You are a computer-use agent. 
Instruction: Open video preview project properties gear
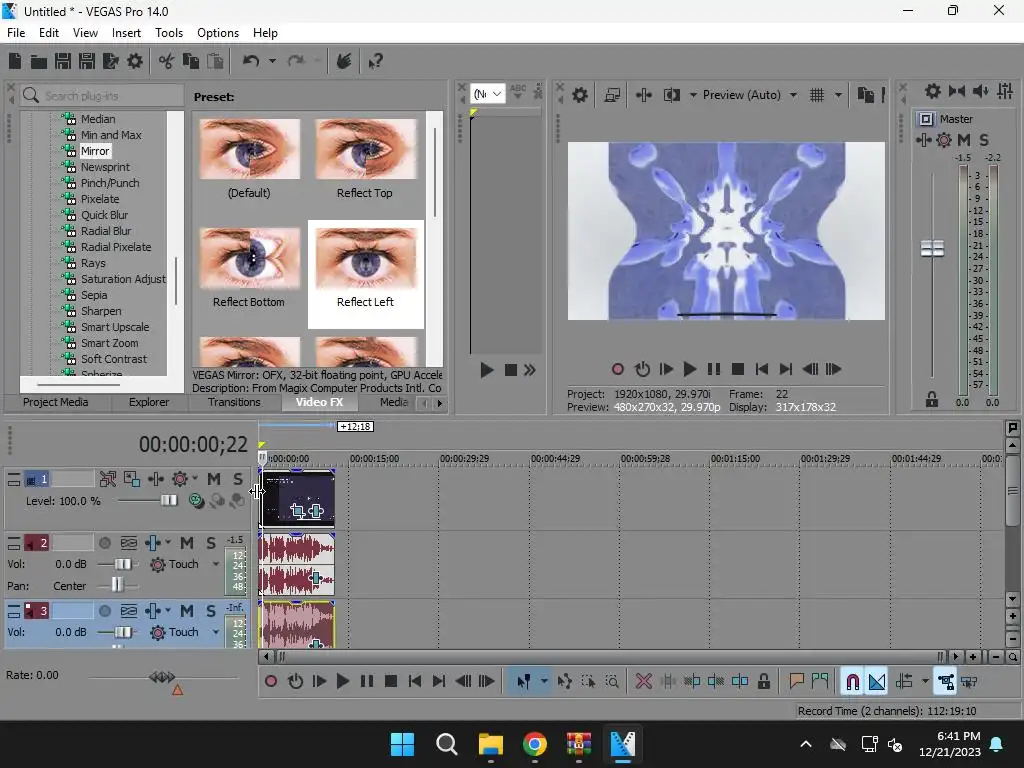point(579,95)
